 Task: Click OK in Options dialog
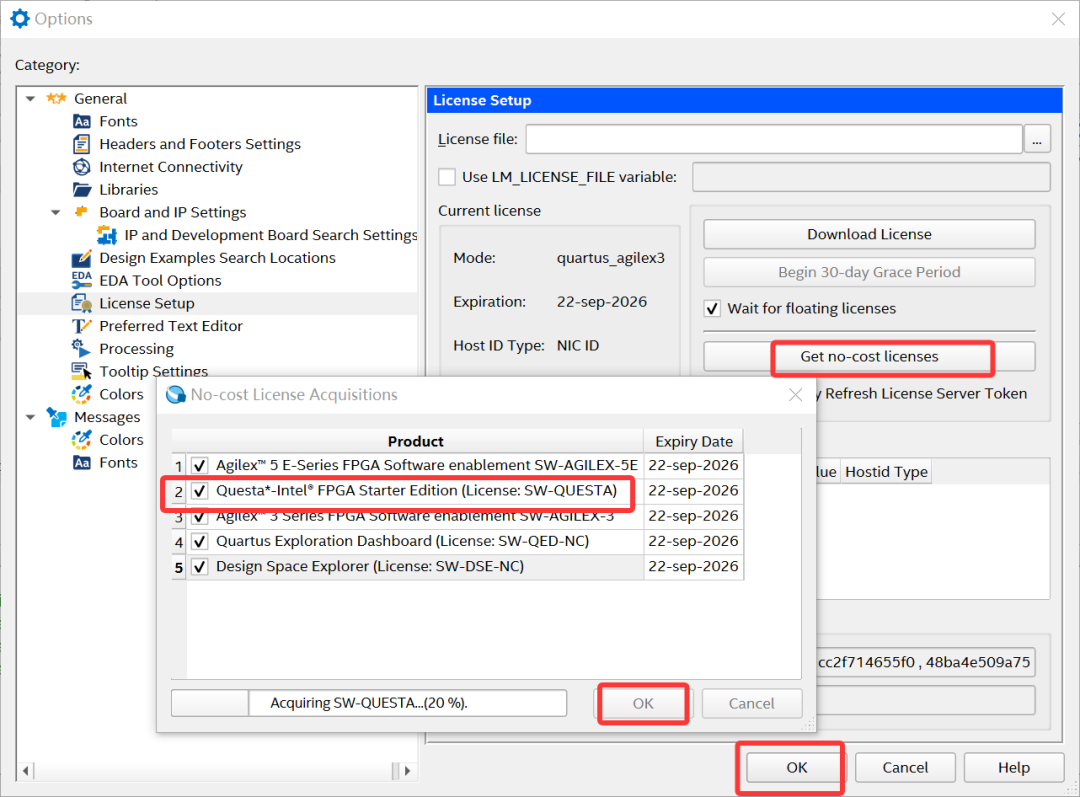click(x=797, y=767)
